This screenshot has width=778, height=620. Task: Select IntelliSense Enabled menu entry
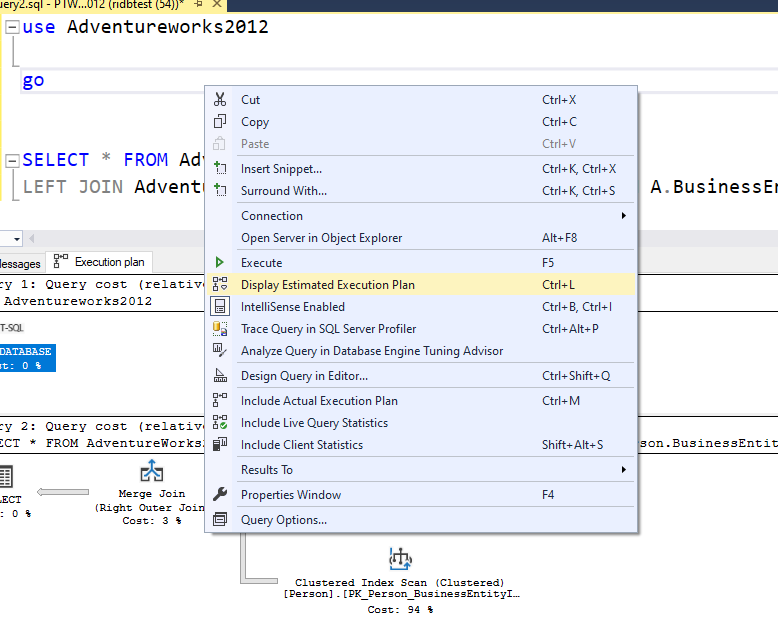(x=421, y=307)
